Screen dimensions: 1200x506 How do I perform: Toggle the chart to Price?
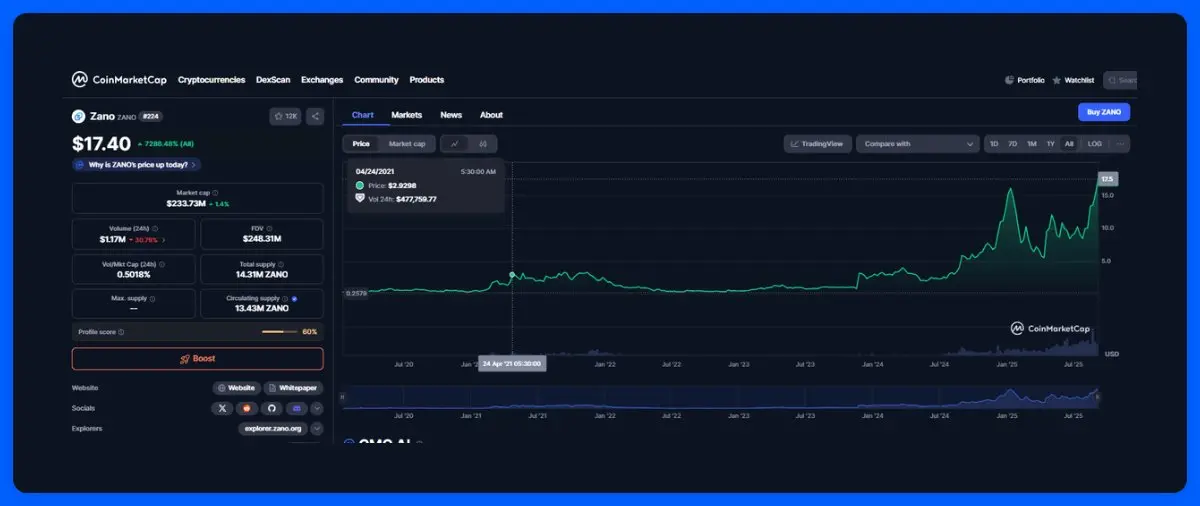coord(361,144)
